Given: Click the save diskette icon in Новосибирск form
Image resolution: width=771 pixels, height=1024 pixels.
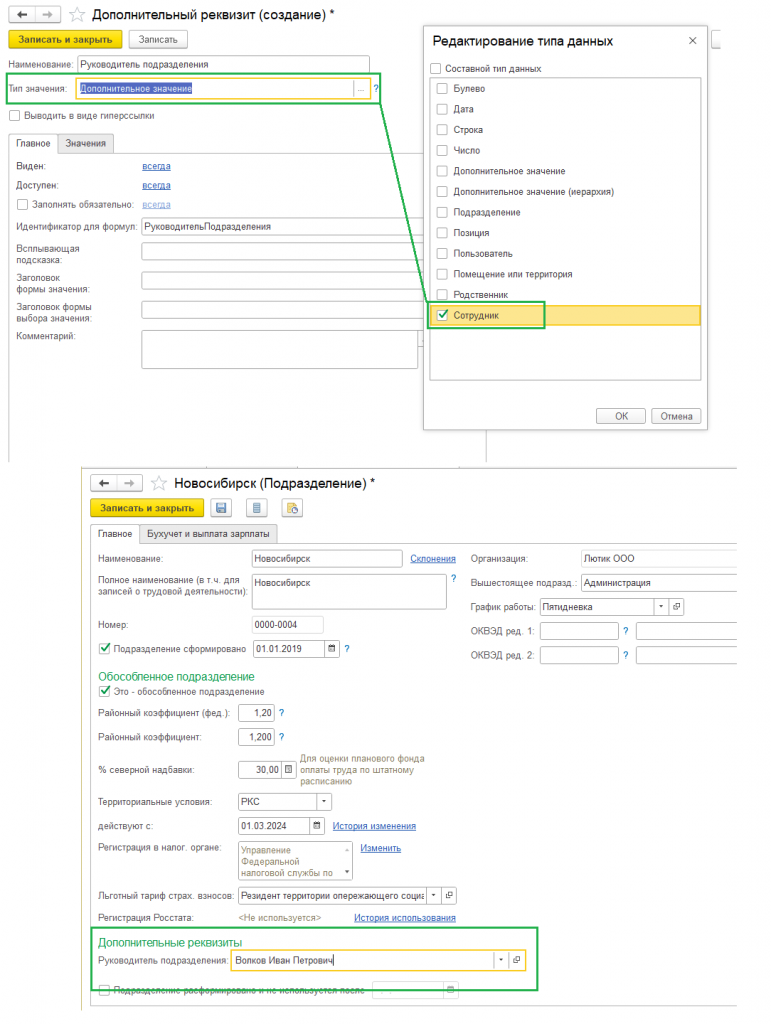Looking at the screenshot, I should pyautogui.click(x=221, y=508).
